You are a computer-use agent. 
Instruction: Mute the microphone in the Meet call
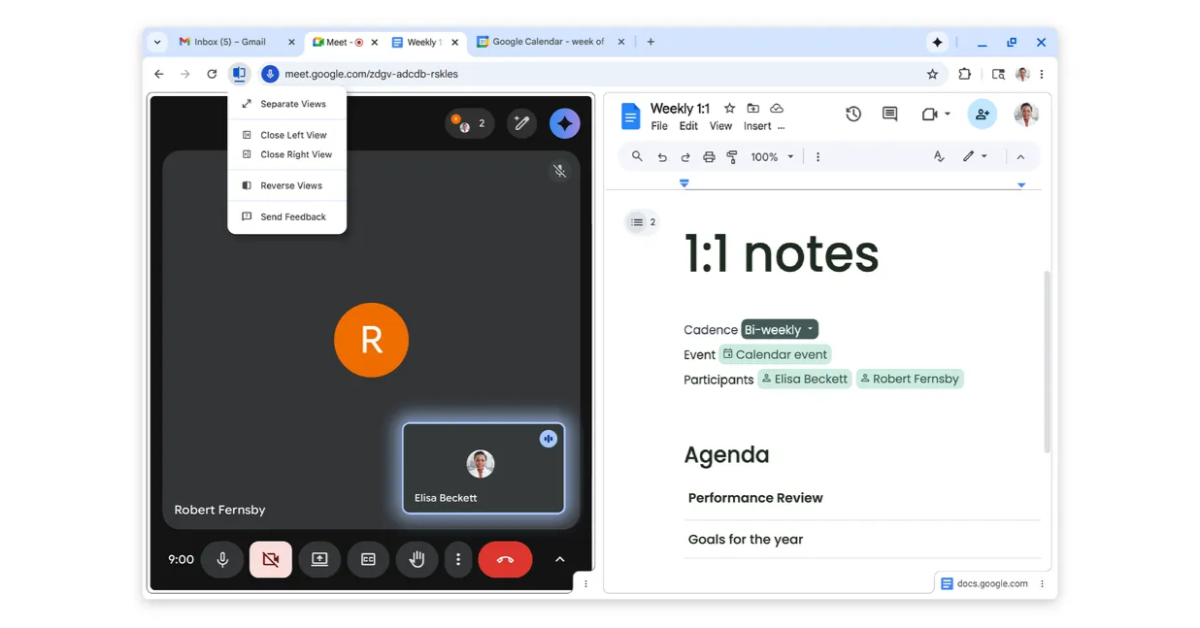click(x=222, y=559)
